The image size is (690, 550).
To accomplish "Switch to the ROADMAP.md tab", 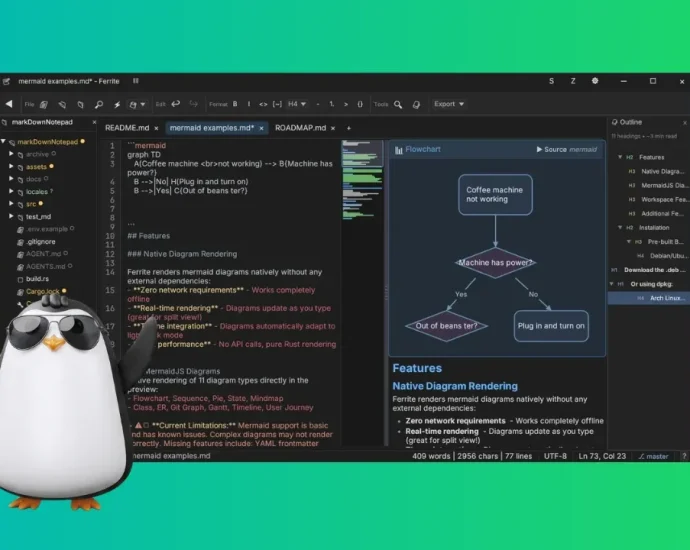I will [x=301, y=128].
